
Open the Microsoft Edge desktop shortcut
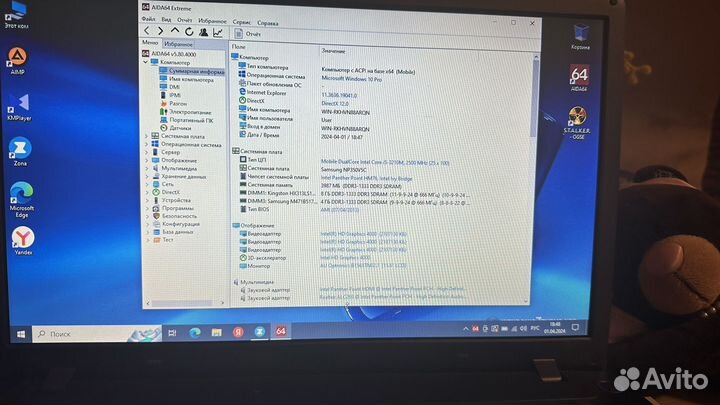tap(21, 199)
